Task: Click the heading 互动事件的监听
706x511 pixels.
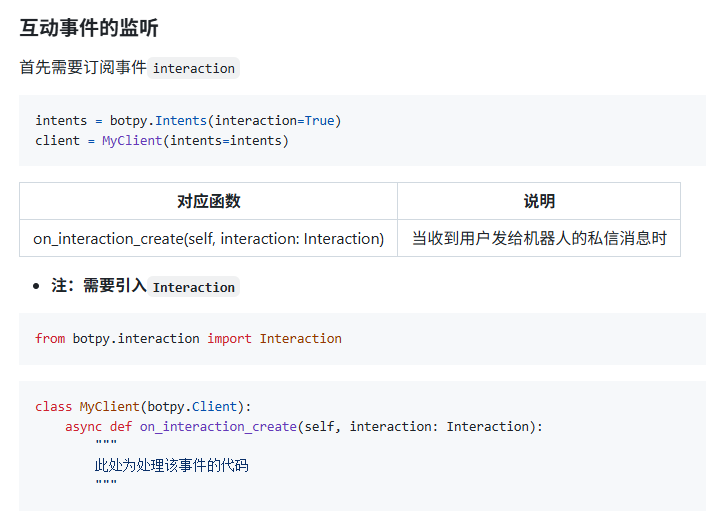Action: point(89,27)
